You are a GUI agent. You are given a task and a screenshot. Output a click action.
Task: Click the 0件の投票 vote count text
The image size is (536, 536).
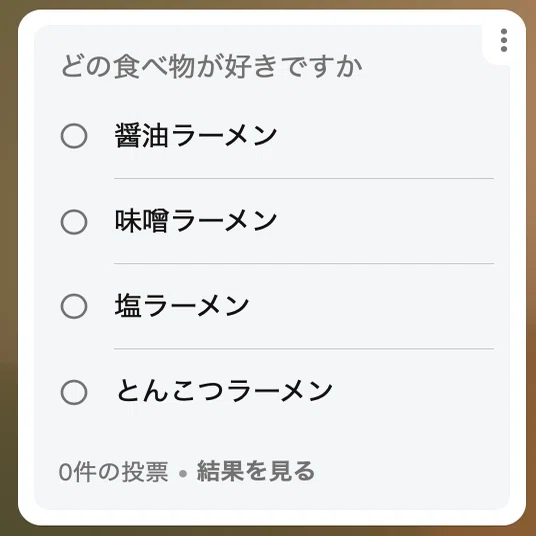[113, 472]
